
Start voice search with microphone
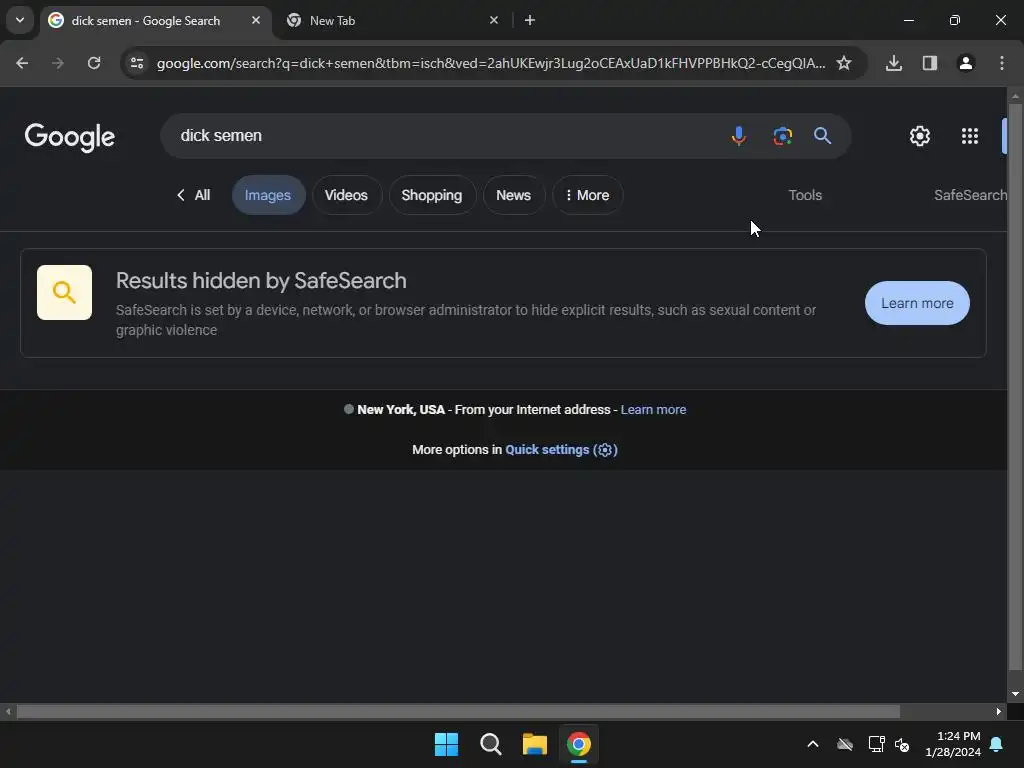pyautogui.click(x=739, y=136)
